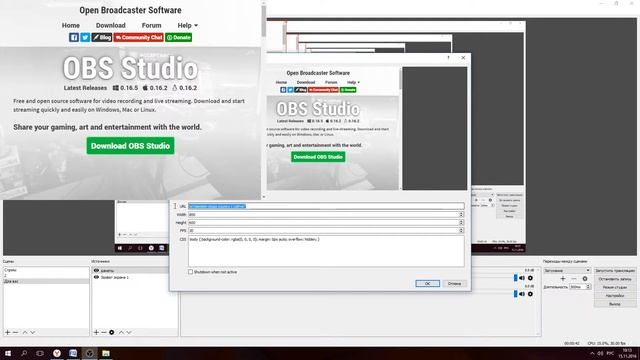Viewport: 640px width, 360px height.
Task: Add a scene transition with the plus icon
Action: coord(563,278)
